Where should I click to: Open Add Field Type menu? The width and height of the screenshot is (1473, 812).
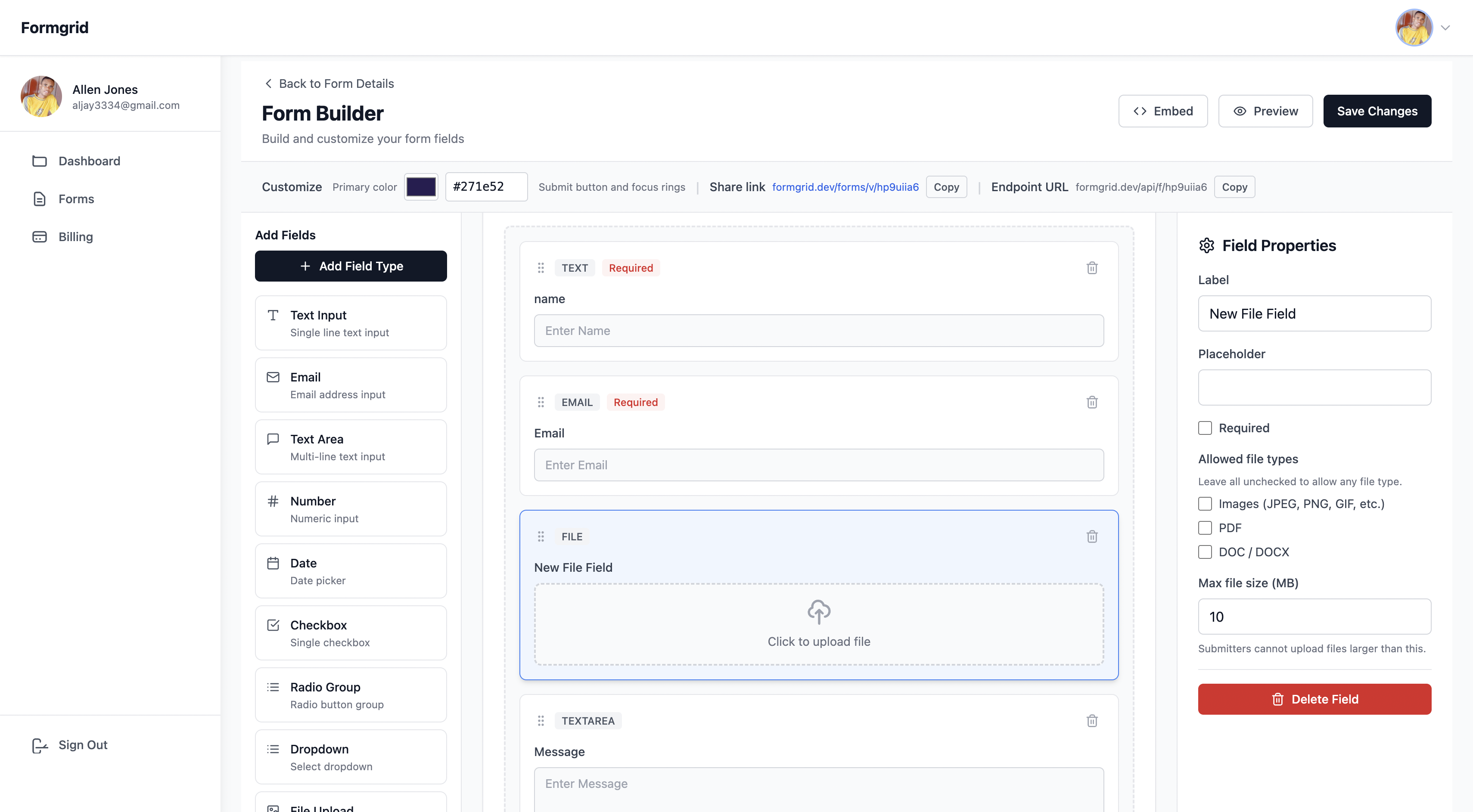[x=351, y=266]
